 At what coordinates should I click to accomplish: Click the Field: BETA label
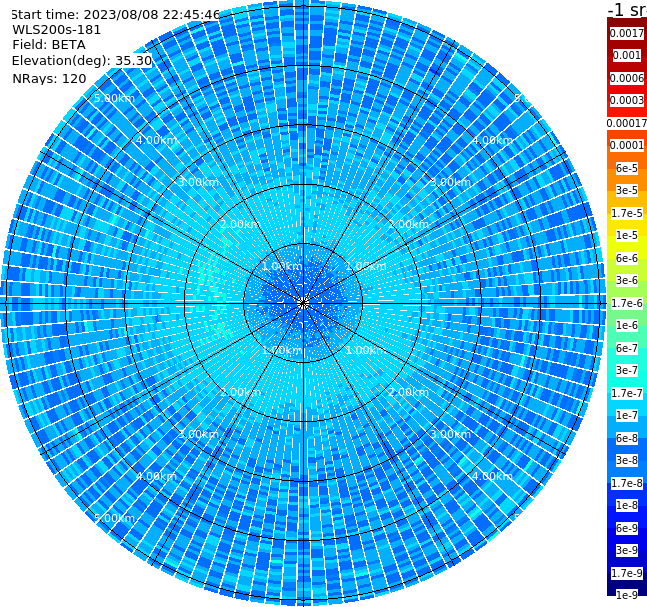pyautogui.click(x=49, y=45)
